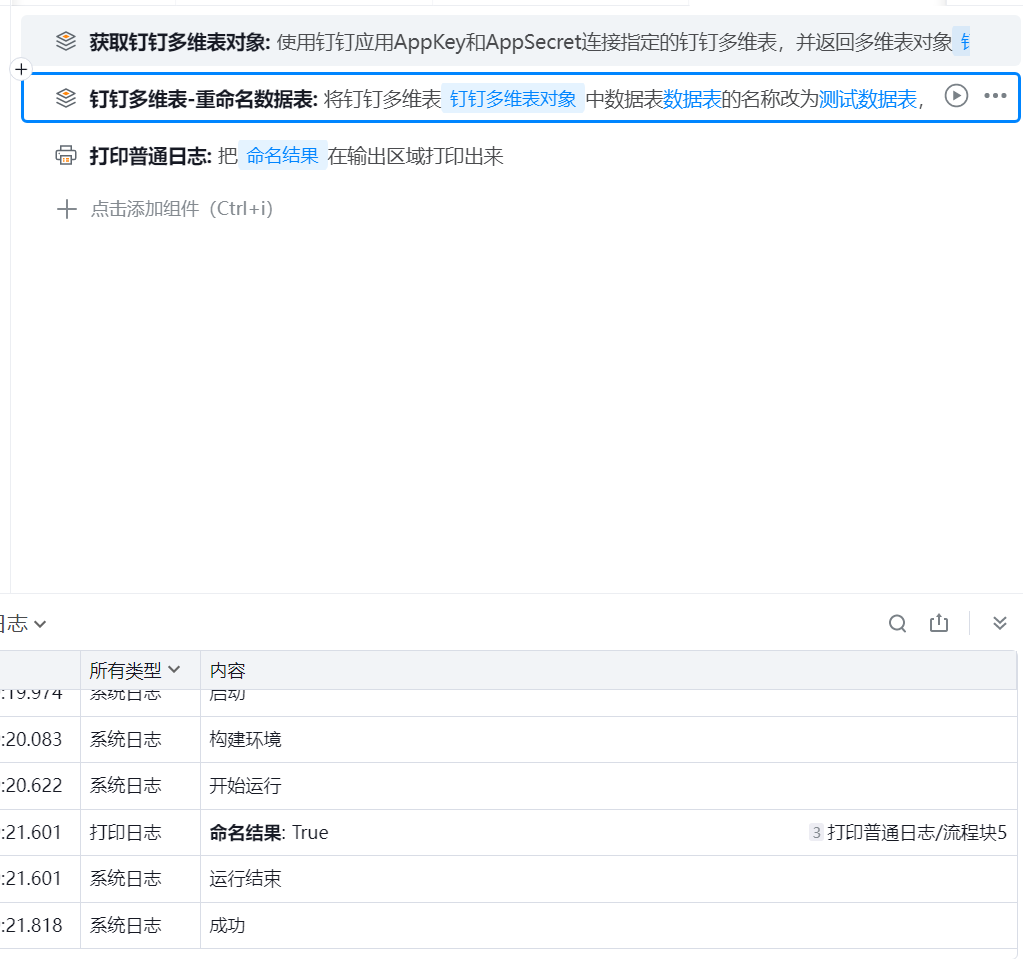Click the 内容 column header
1023x959 pixels.
pos(227,670)
